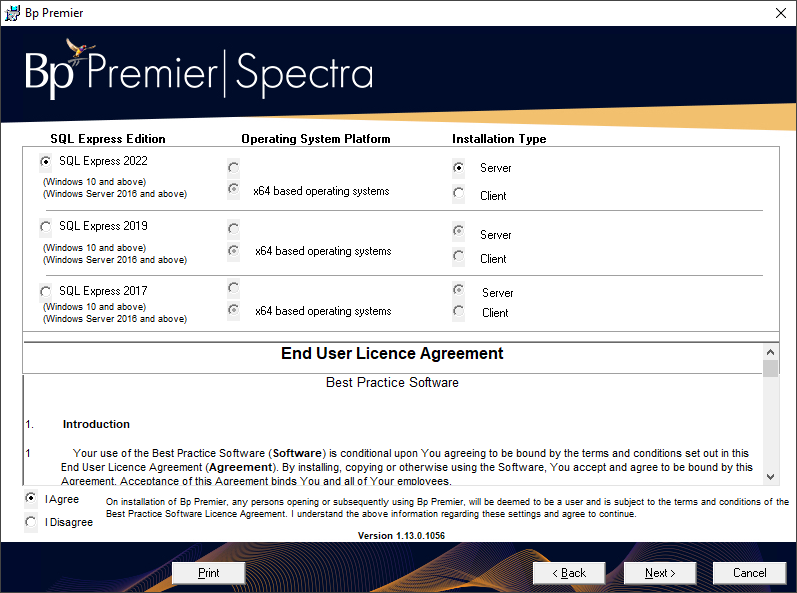Screen dimensions: 797x593
Task: Click the Bp Premier title bar icon
Action: (x=12, y=13)
